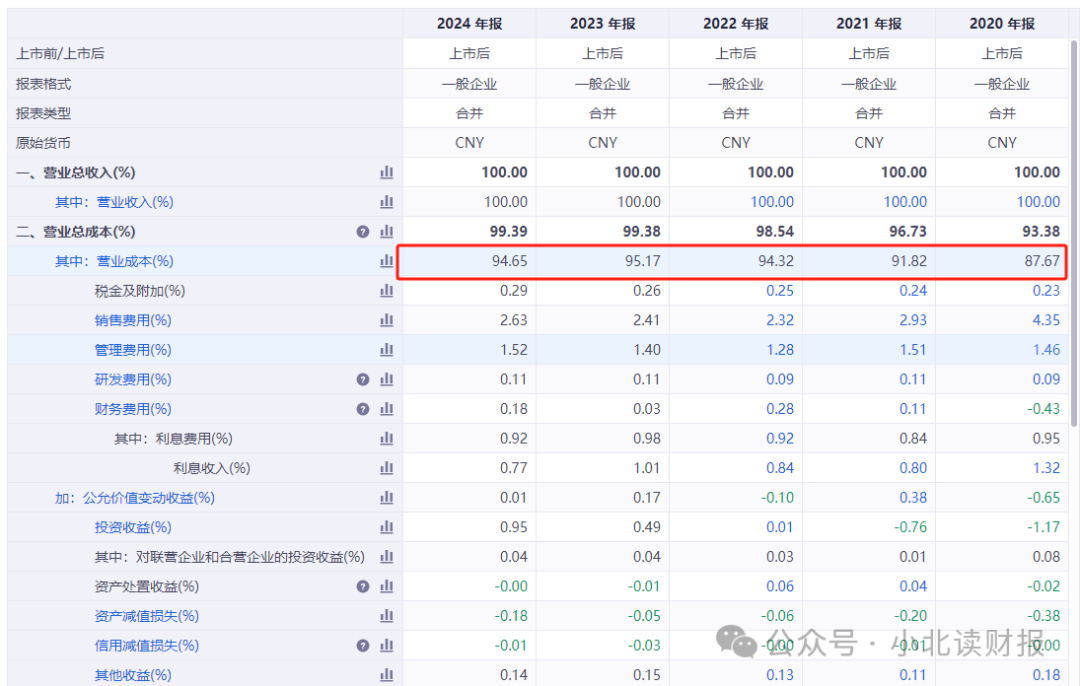Select the 2020 年报 column header
The image size is (1080, 686).
tap(1002, 23)
